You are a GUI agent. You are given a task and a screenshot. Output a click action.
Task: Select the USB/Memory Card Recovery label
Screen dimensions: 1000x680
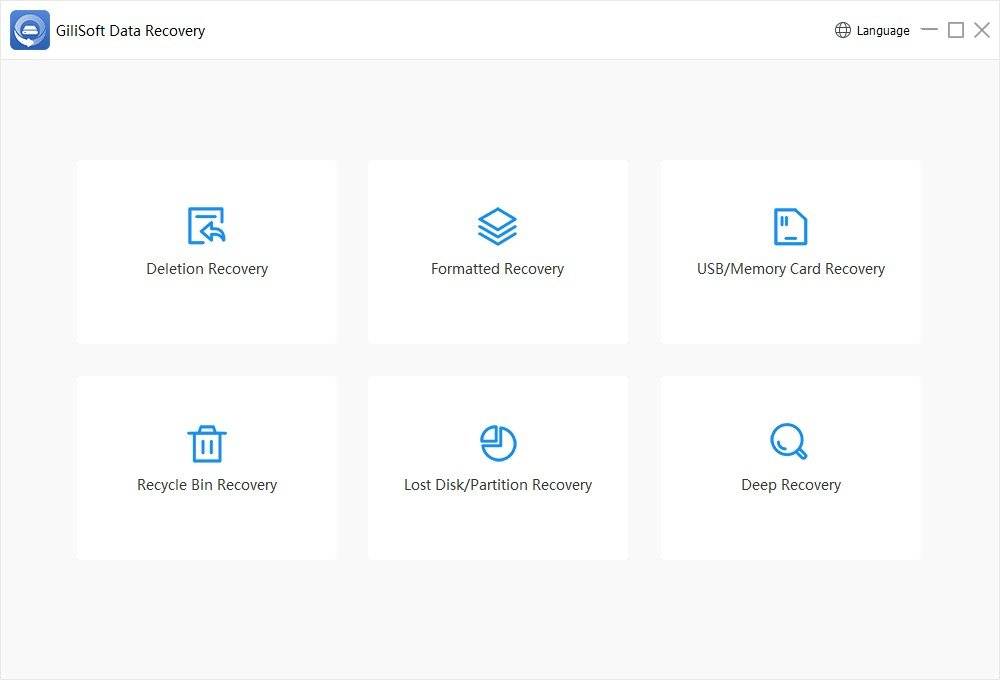tap(791, 269)
